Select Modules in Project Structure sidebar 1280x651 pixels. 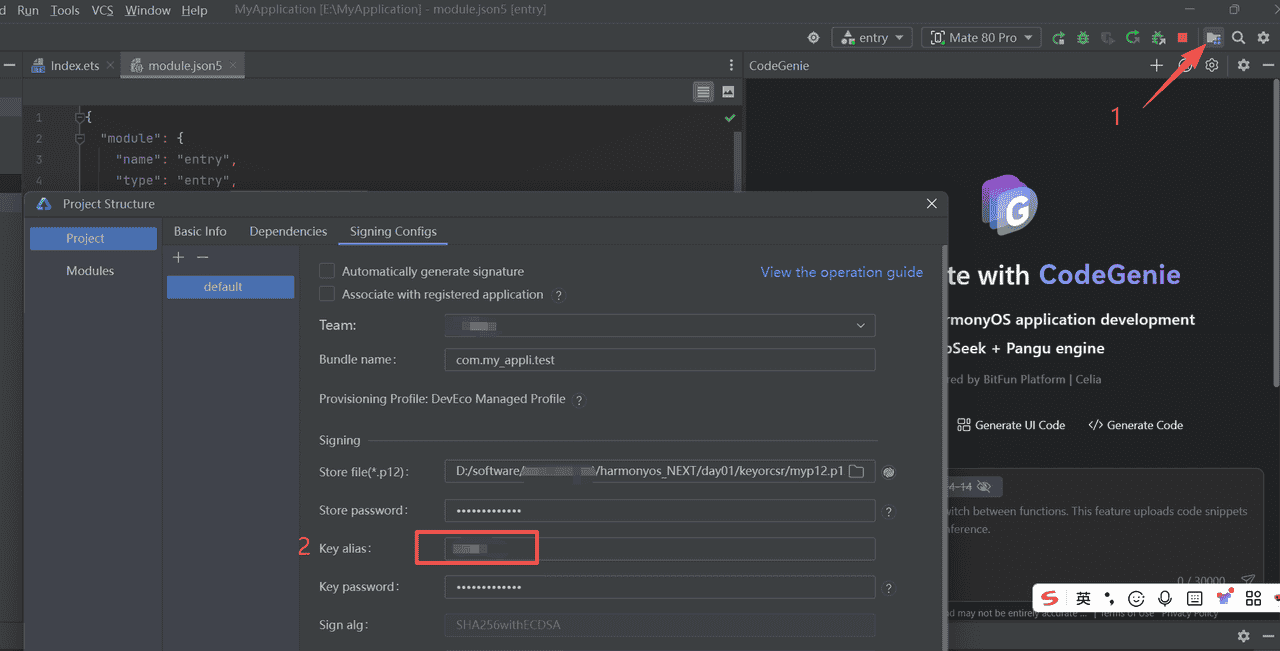(90, 271)
